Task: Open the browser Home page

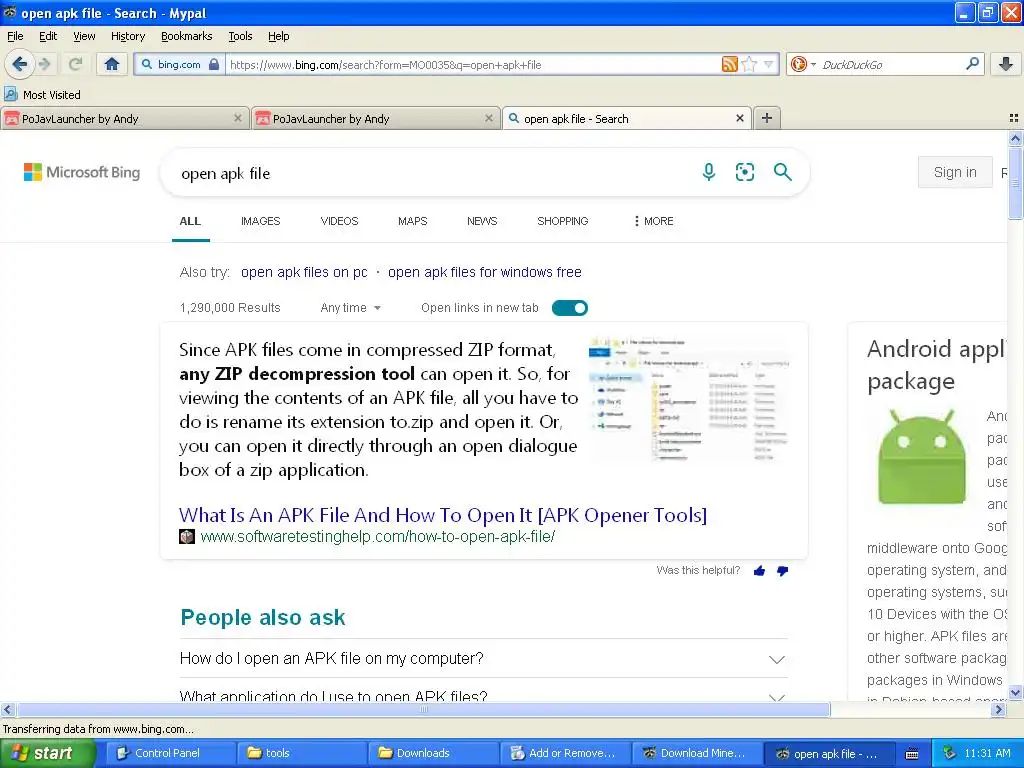Action: coord(112,64)
